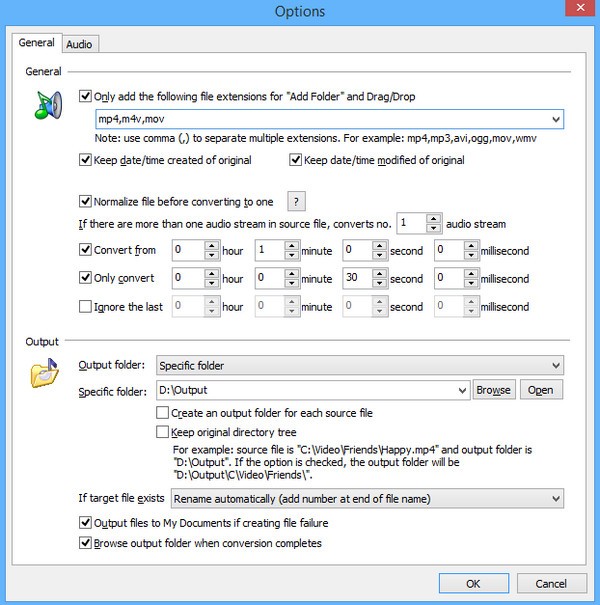
Task: Increase the audio stream number spinner
Action: 433,219
